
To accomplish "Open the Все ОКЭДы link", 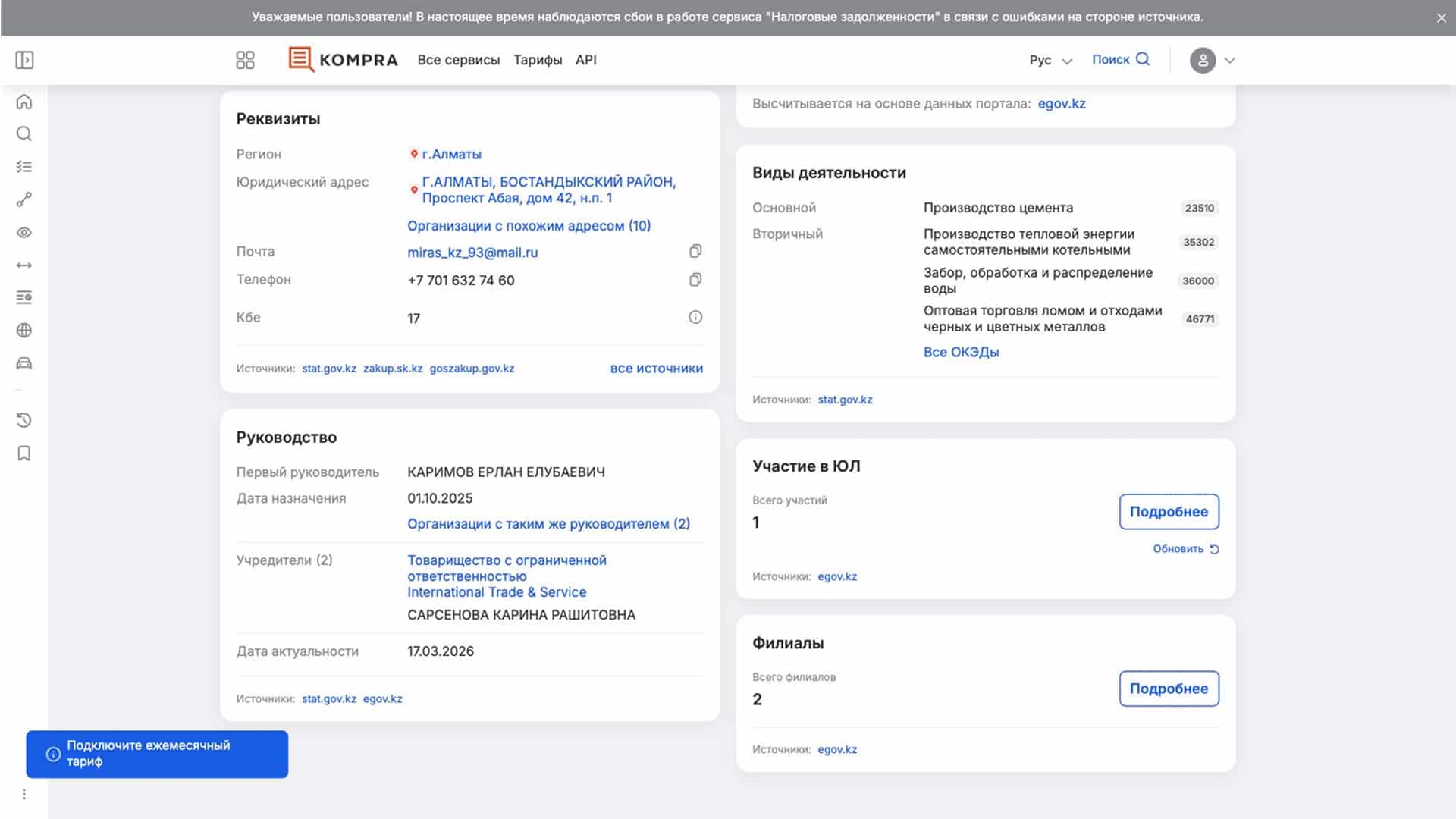I will point(961,352).
